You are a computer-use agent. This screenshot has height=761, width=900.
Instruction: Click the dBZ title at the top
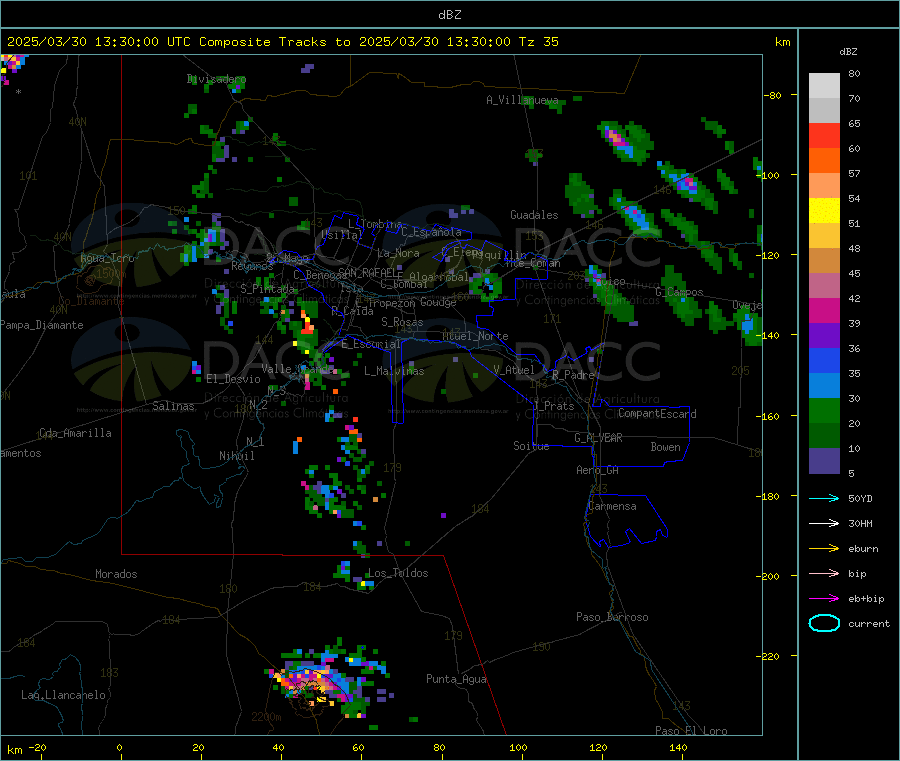(x=449, y=14)
